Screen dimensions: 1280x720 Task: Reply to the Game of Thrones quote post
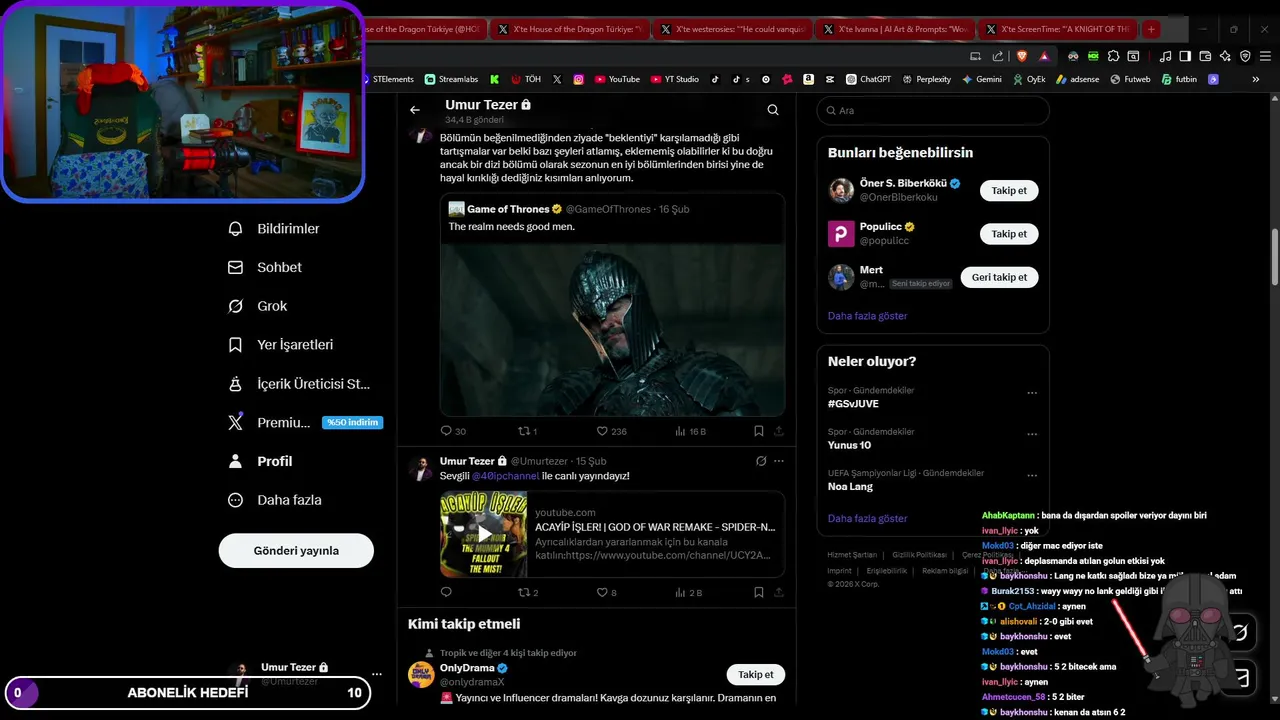pos(453,431)
